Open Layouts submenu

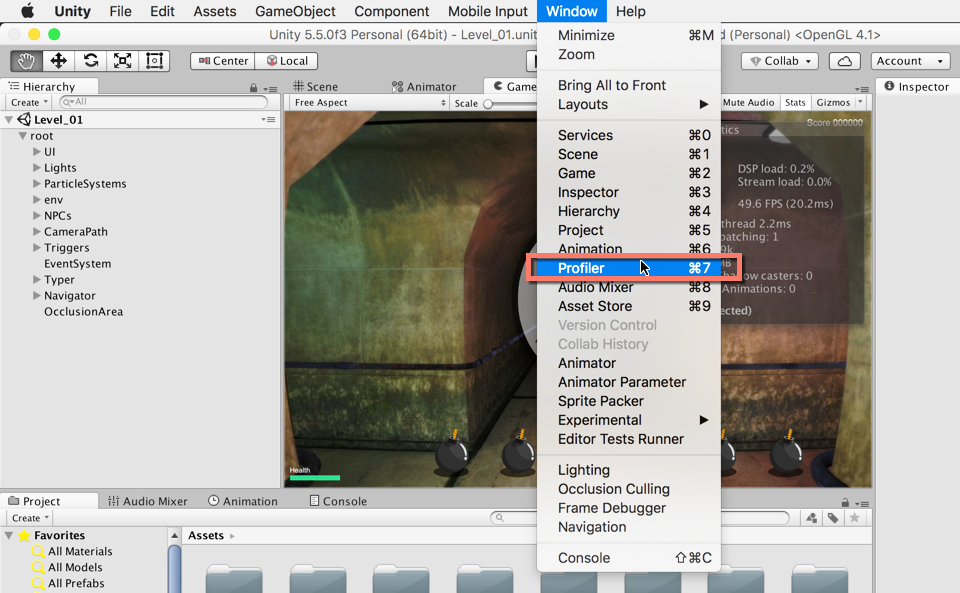point(629,104)
